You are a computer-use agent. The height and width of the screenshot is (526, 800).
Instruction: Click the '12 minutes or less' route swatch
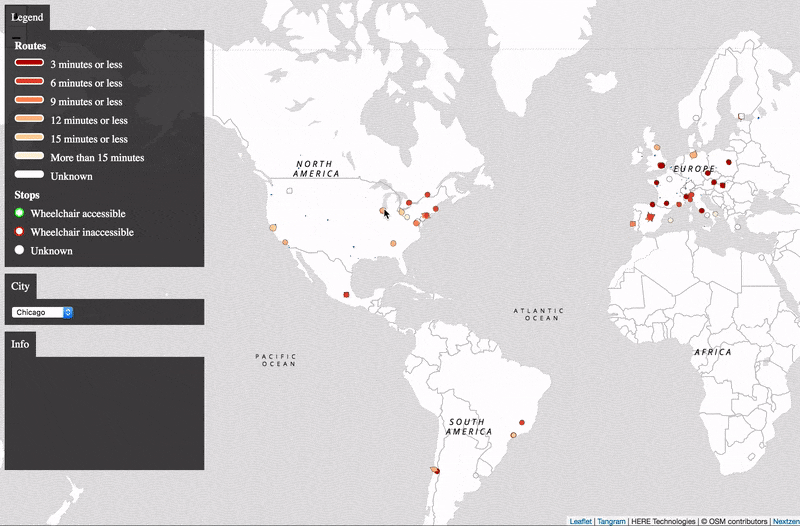[29, 119]
